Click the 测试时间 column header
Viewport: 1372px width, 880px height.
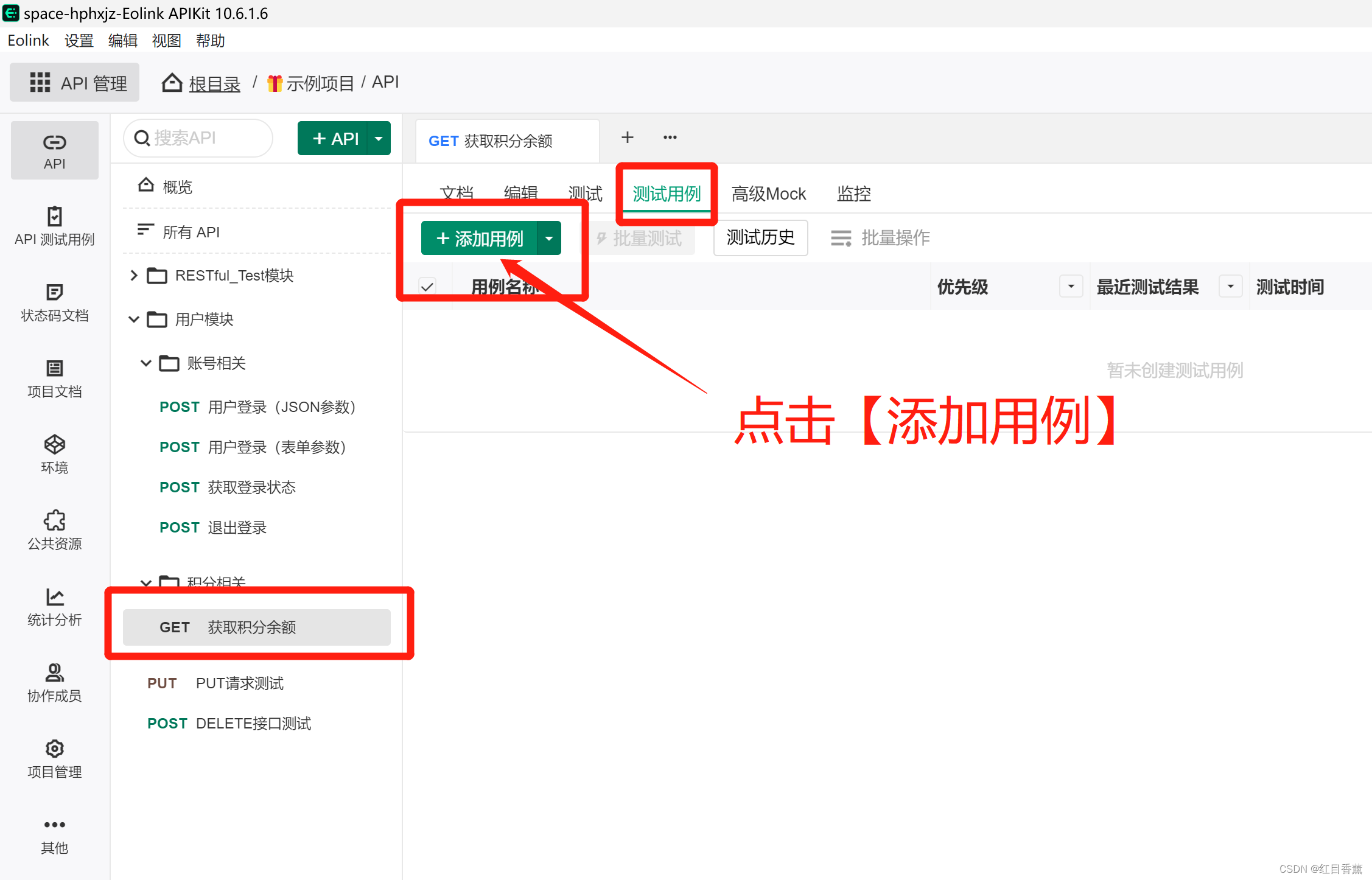[1290, 287]
